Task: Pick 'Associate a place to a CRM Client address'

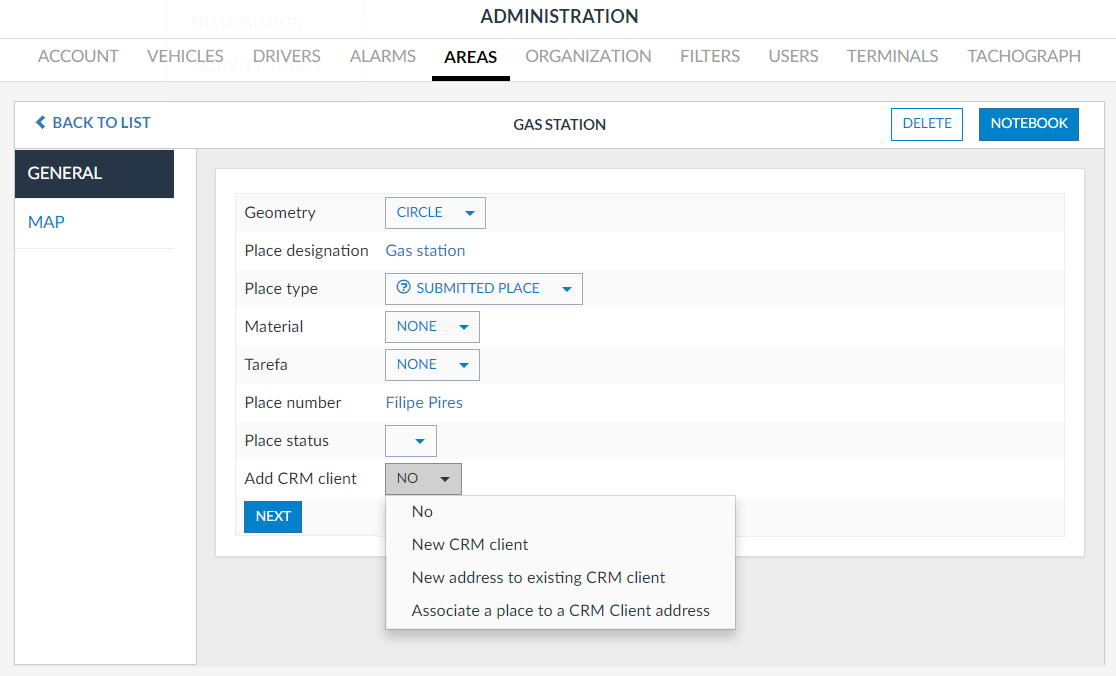Action: 560,611
